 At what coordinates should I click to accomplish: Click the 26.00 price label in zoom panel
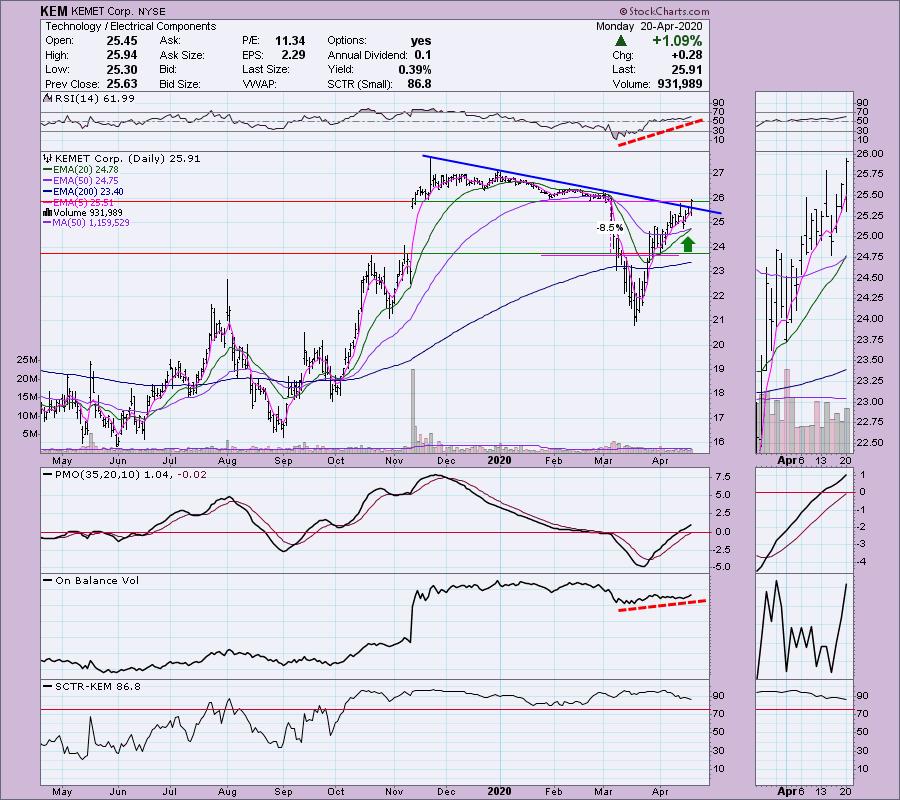pyautogui.click(x=871, y=154)
